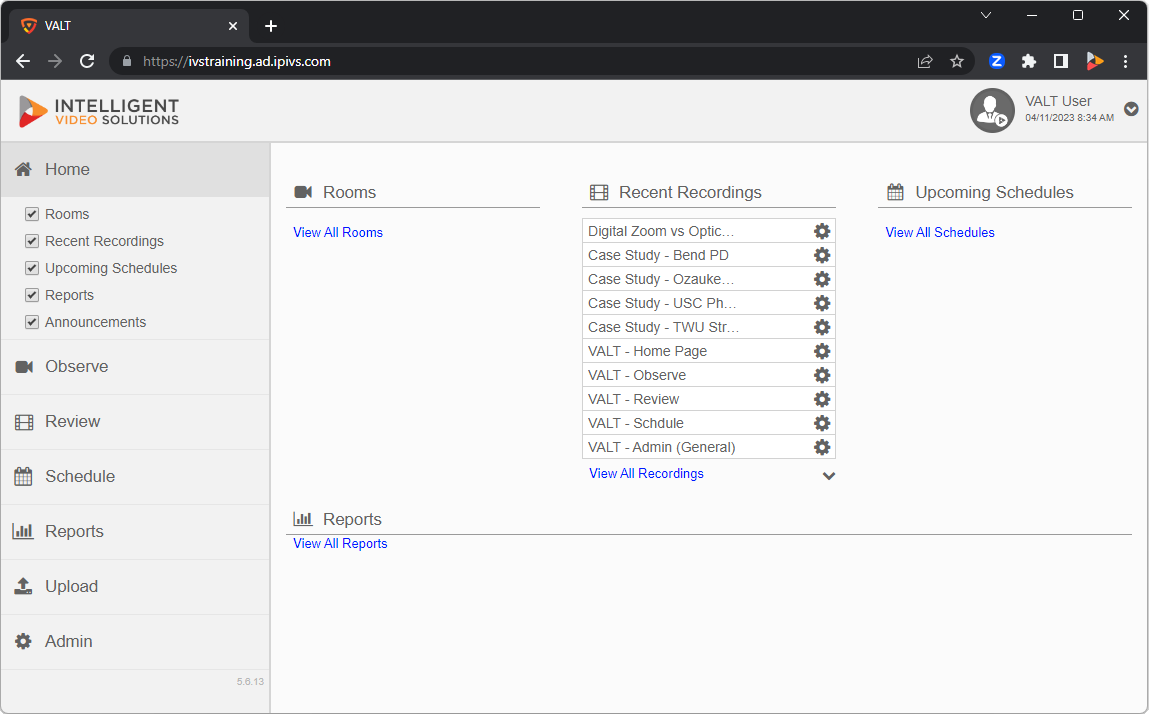Click the VALT browser tab
Viewport: 1149px width, 714px height.
pos(129,26)
